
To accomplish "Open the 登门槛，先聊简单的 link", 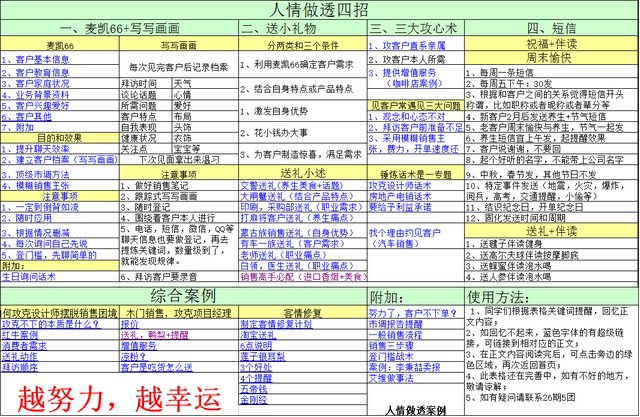I will [x=49, y=255].
